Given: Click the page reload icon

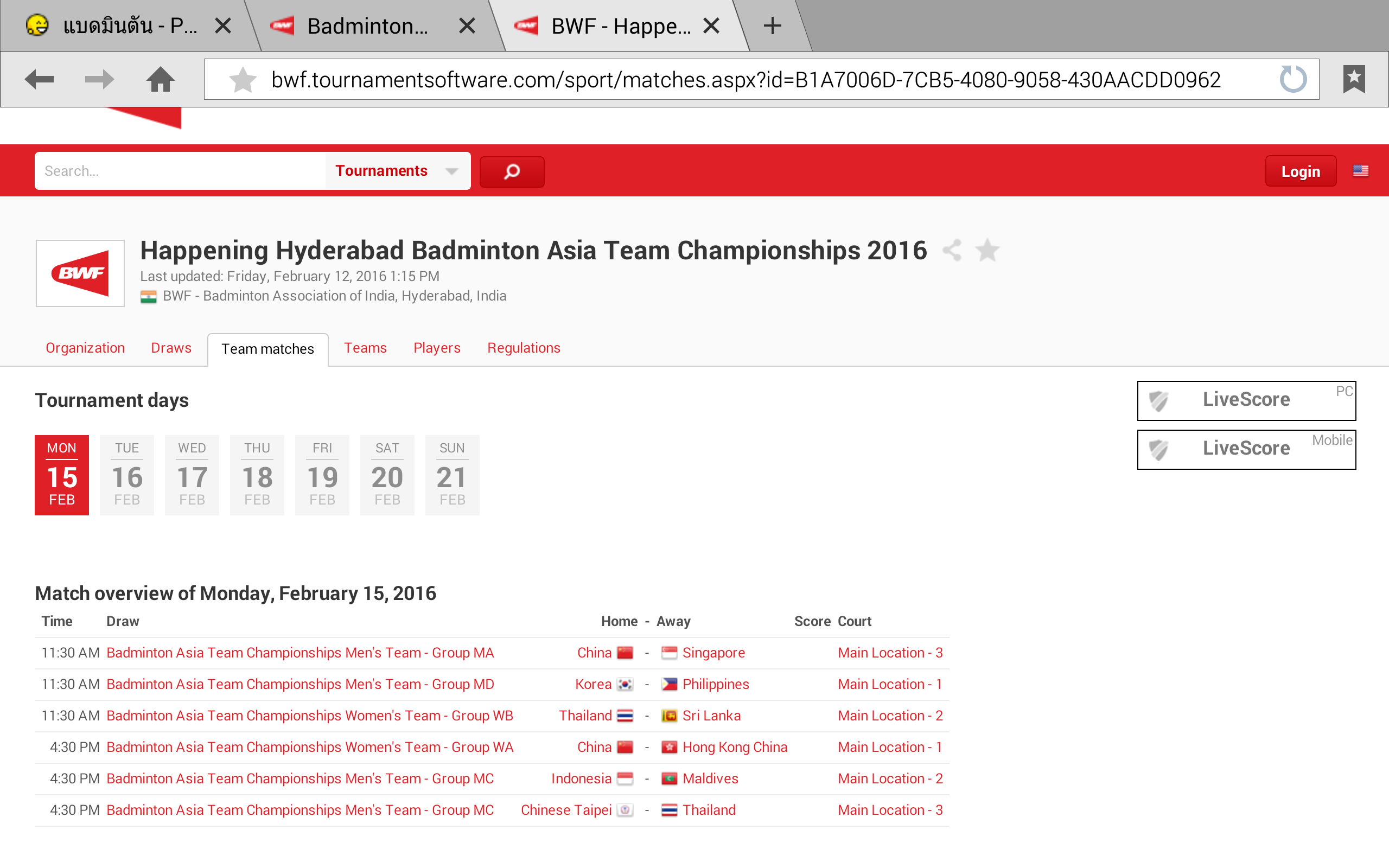Looking at the screenshot, I should coord(1292,79).
